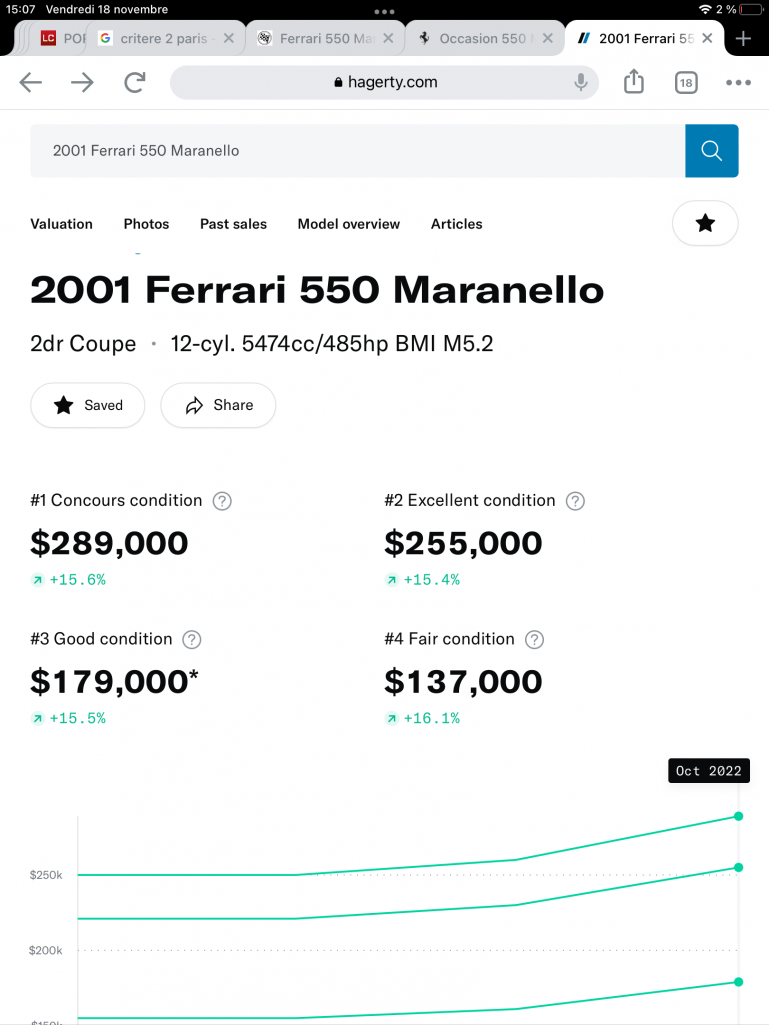Image resolution: width=769 pixels, height=1025 pixels.
Task: Open the browser three-dot menu
Action: [x=738, y=82]
